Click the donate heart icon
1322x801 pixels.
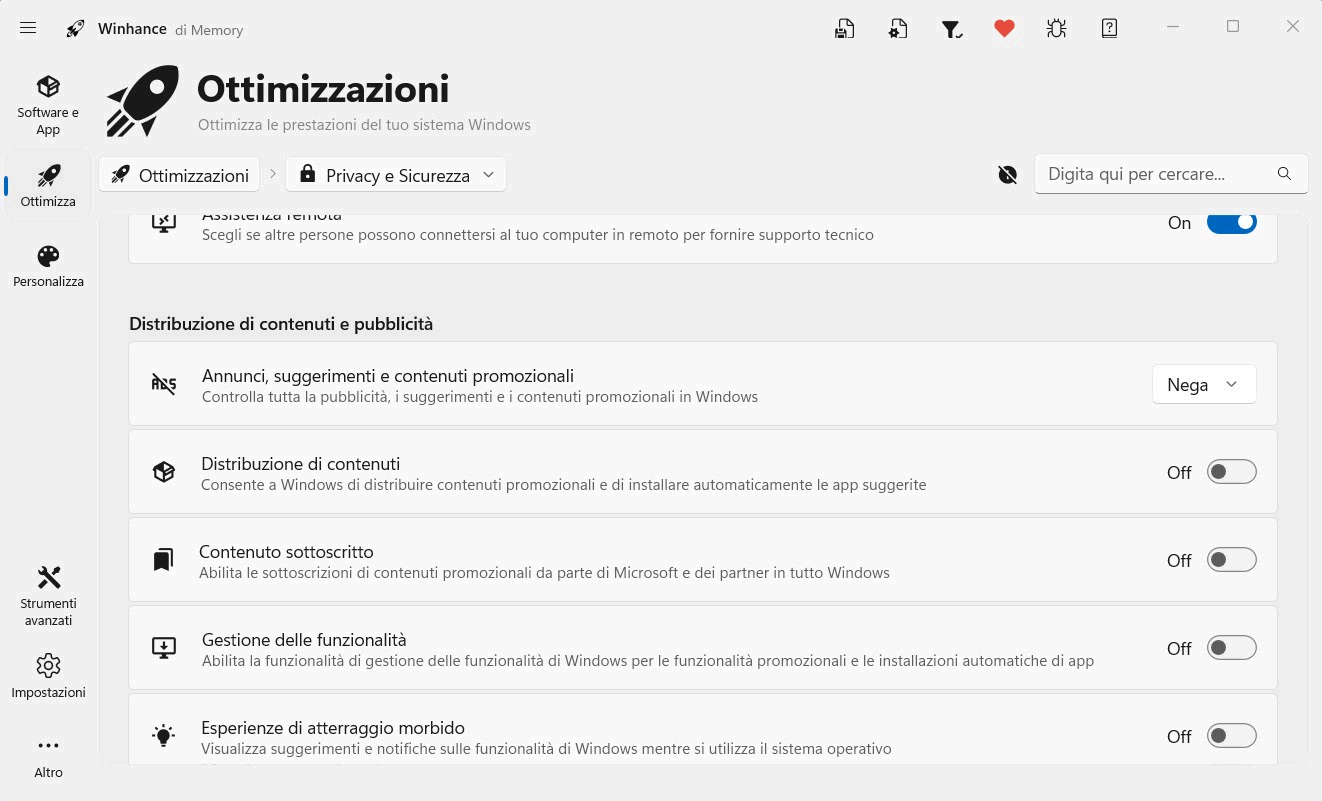tap(1004, 28)
